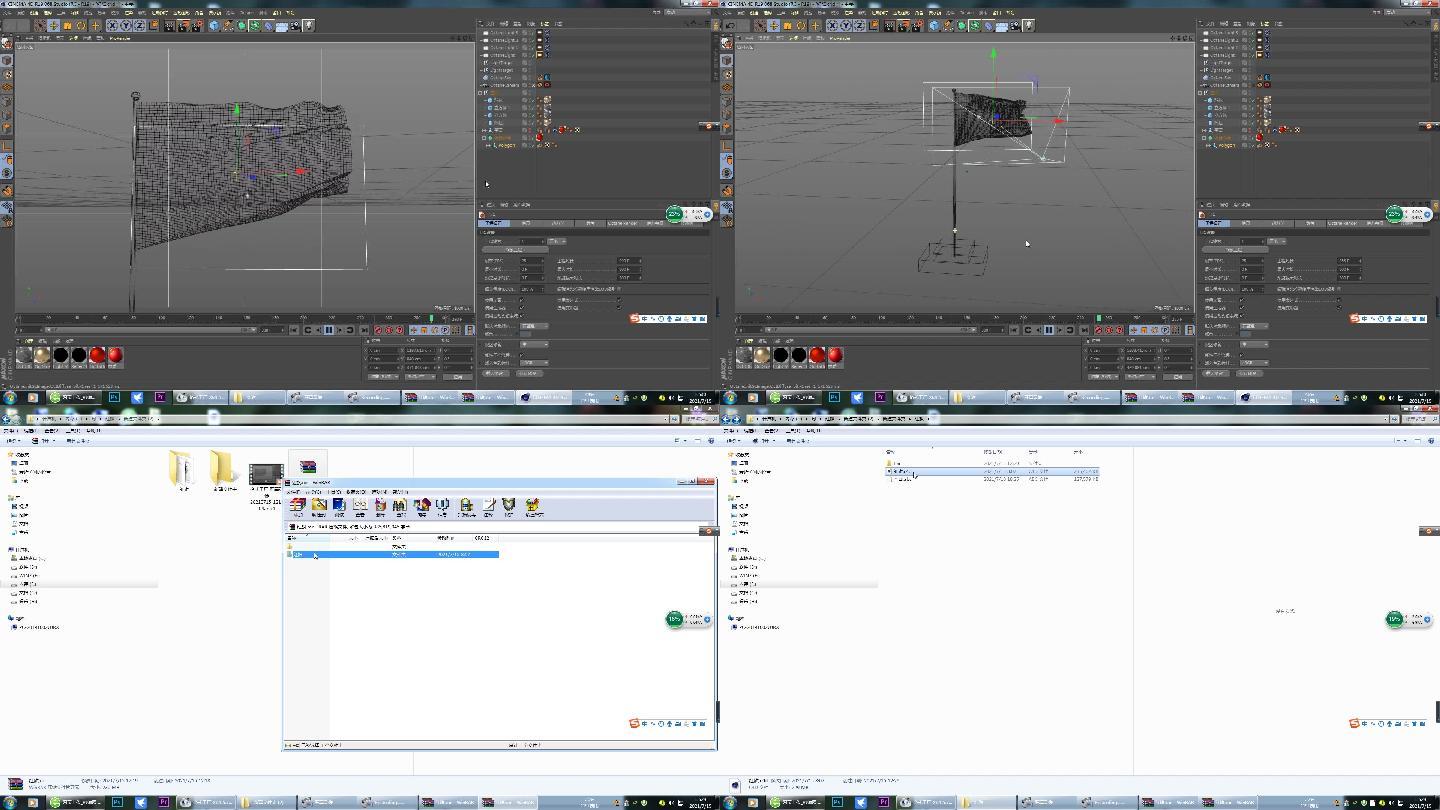This screenshot has height=810, width=1440.
Task: Select the Move tool in right Cinema 4D window
Action: pyautogui.click(x=773, y=25)
